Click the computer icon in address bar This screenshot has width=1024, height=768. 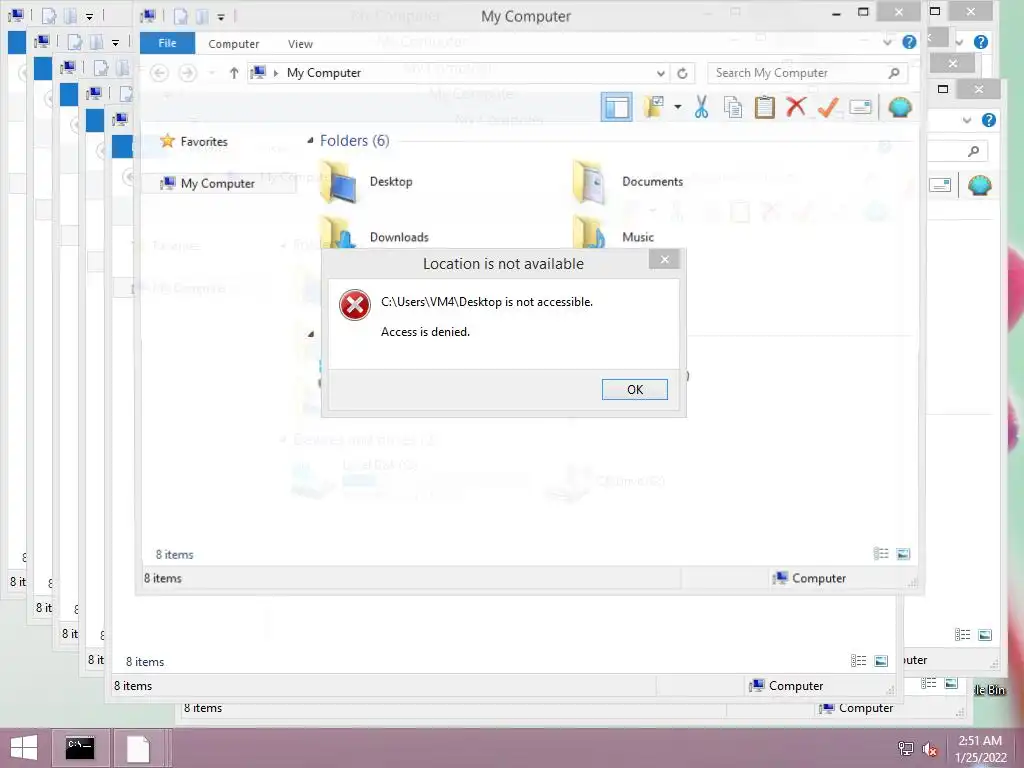pyautogui.click(x=259, y=72)
